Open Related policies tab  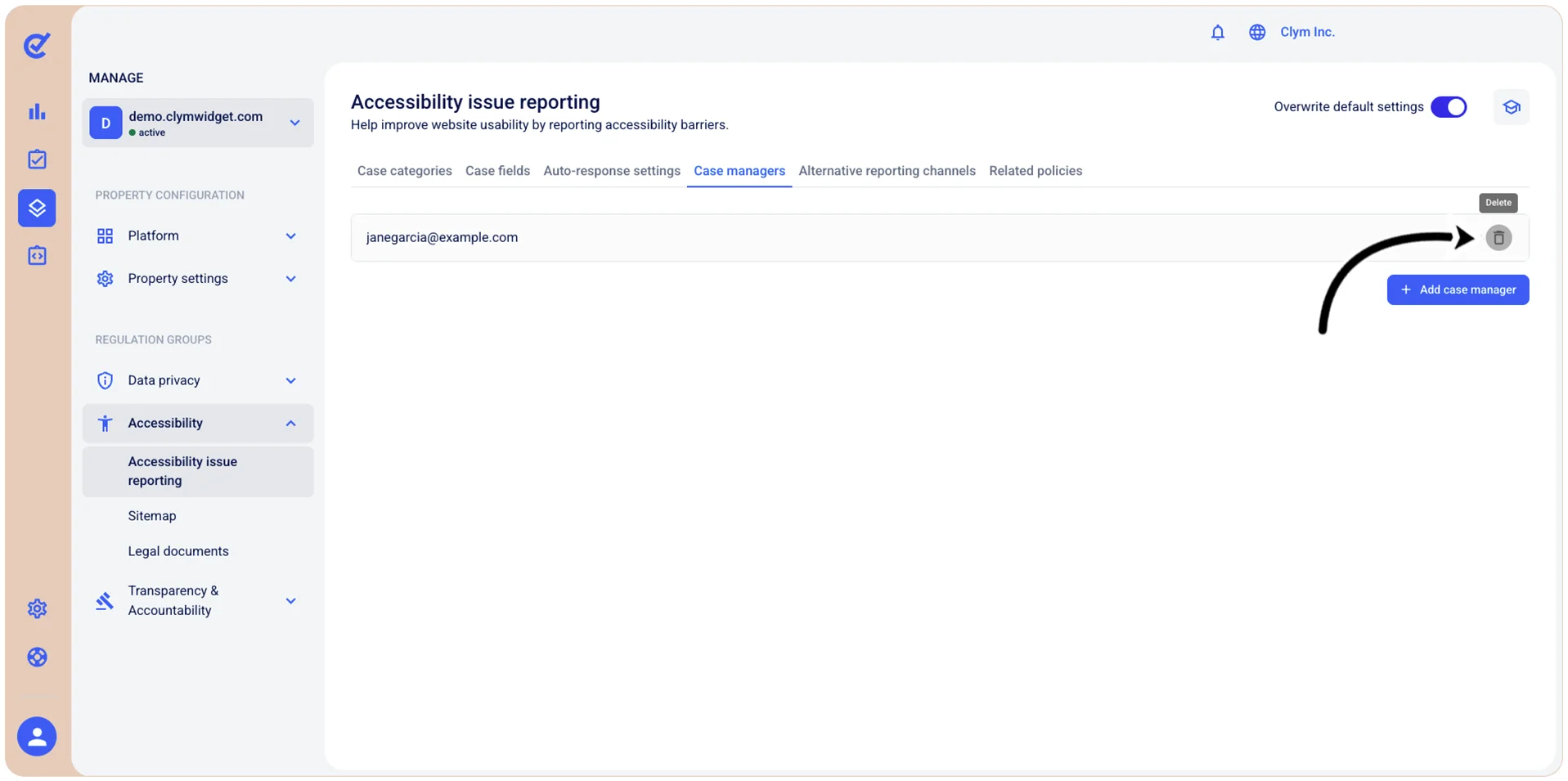point(1036,171)
